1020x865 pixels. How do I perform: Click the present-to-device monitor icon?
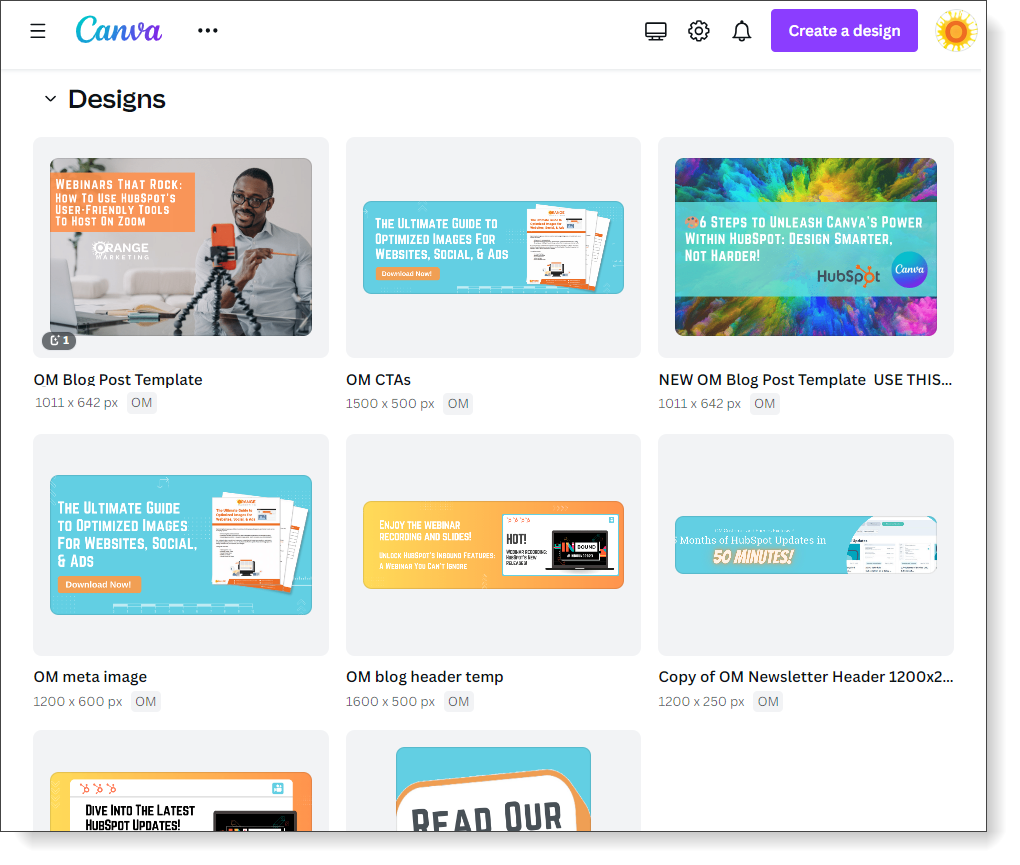tap(655, 30)
